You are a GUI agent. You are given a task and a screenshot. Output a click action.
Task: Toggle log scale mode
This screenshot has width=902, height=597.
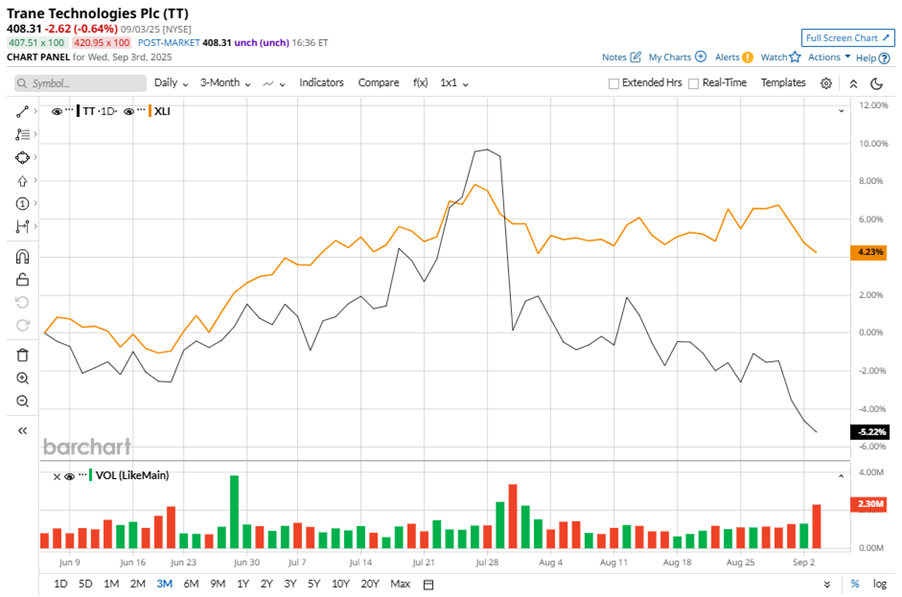[x=880, y=584]
